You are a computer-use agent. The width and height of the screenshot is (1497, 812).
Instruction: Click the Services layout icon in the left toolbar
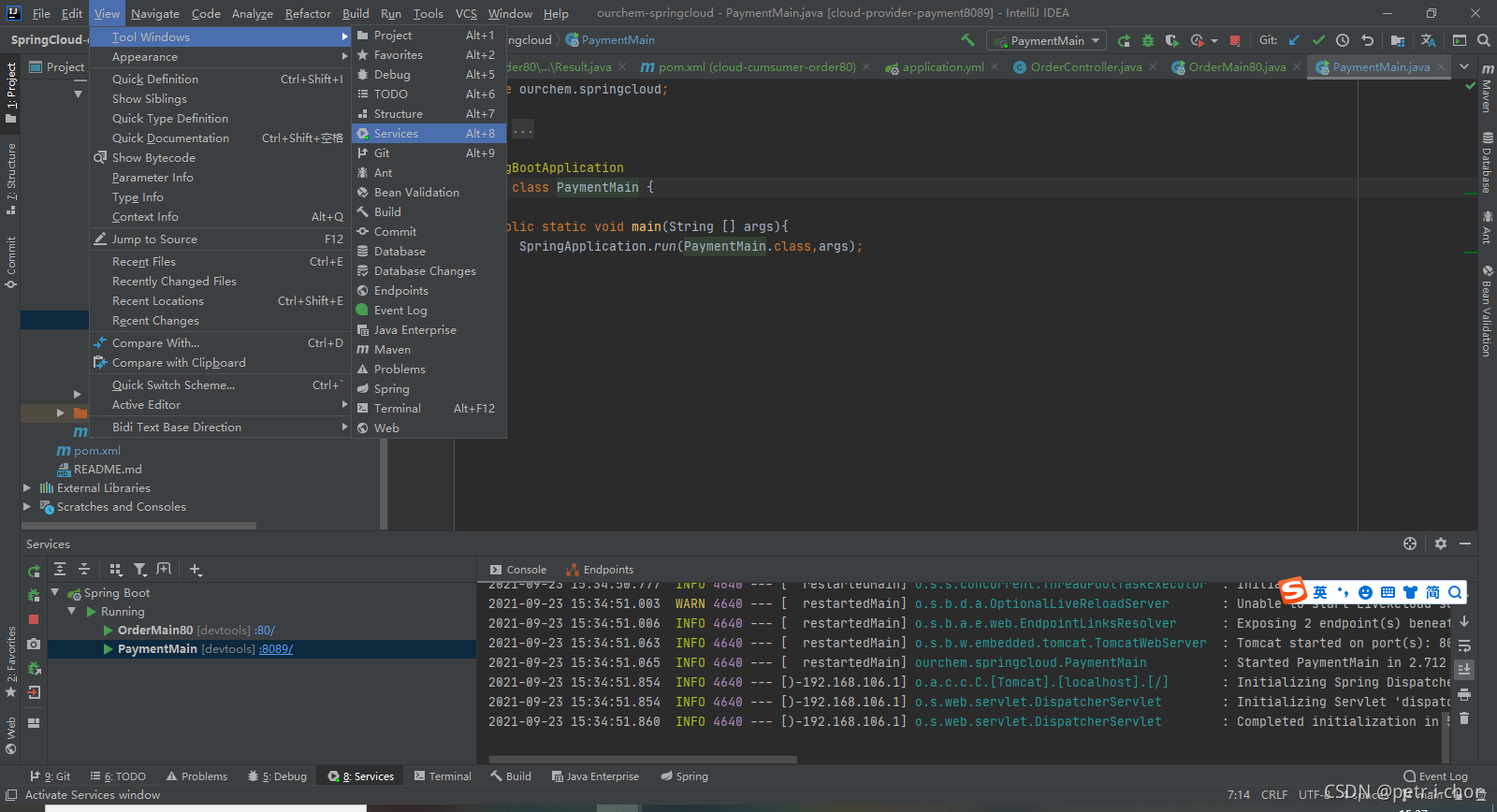pyautogui.click(x=34, y=723)
